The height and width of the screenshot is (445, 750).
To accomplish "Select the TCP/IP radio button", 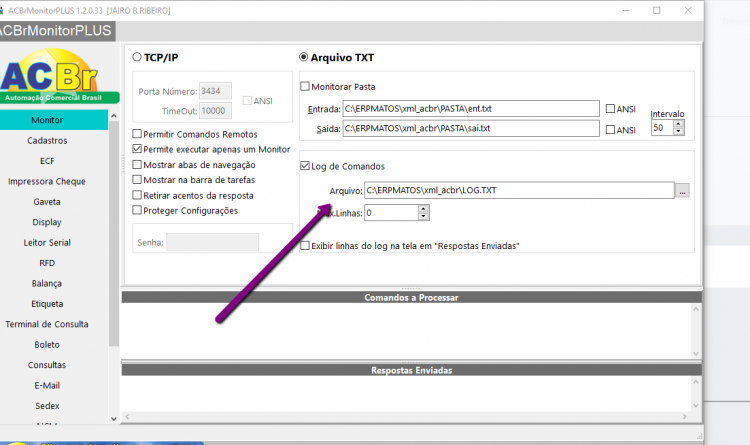I will pyautogui.click(x=137, y=57).
